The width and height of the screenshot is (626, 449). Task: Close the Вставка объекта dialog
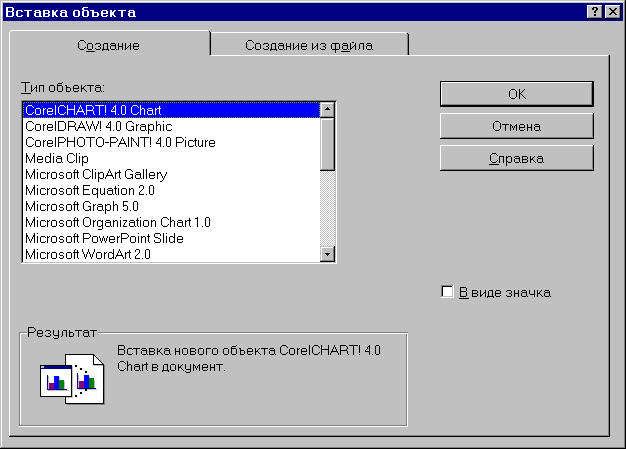point(612,12)
